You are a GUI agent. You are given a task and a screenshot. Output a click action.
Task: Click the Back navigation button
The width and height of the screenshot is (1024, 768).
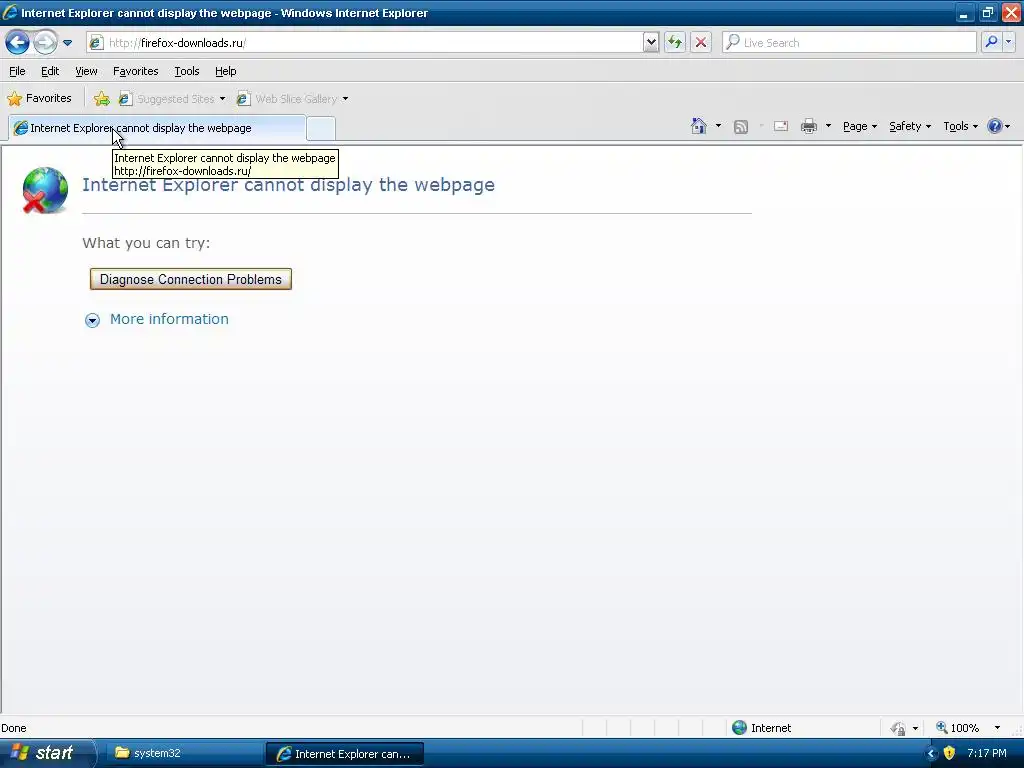point(18,43)
